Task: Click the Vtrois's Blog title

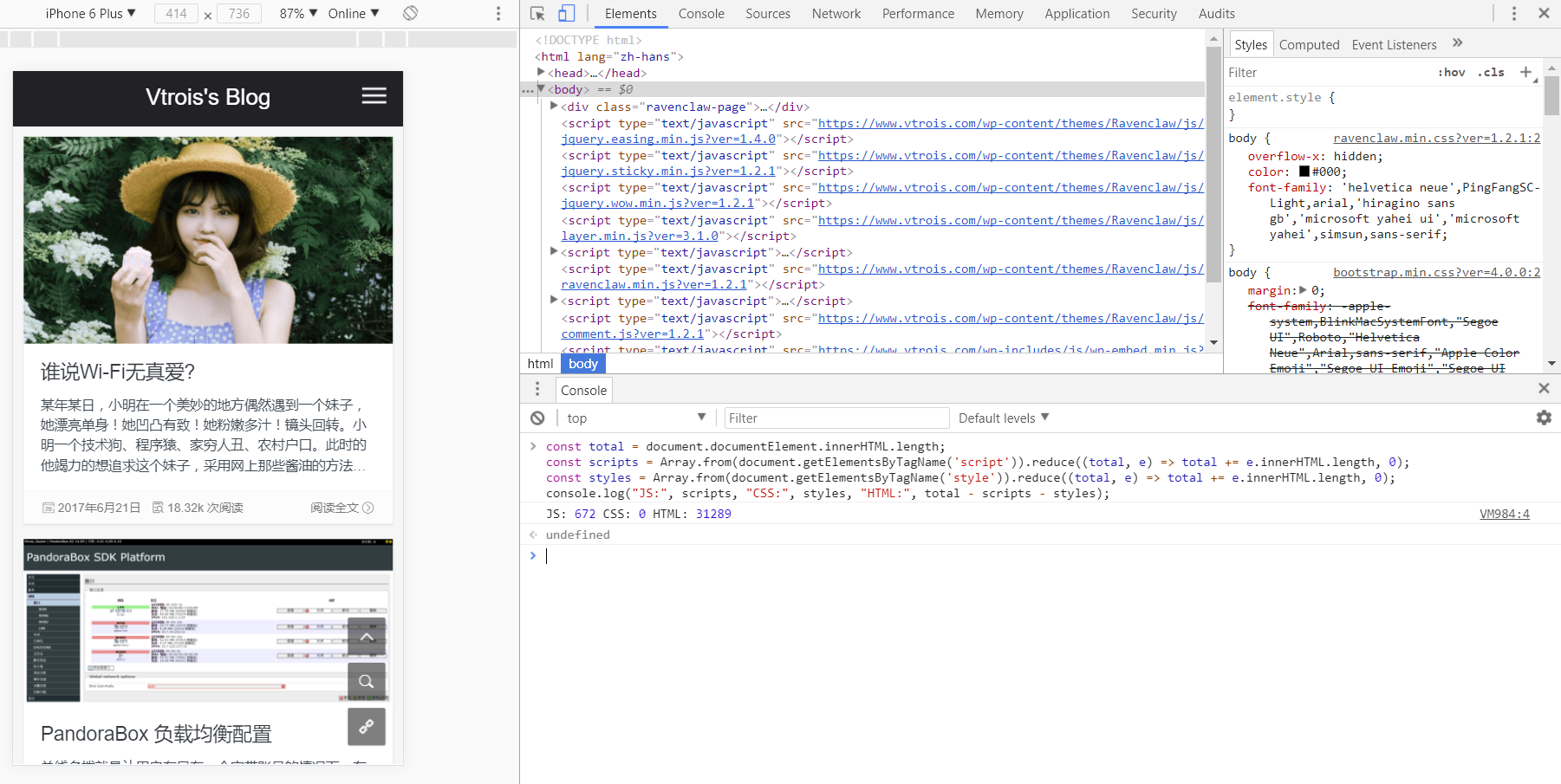Action: (x=208, y=97)
